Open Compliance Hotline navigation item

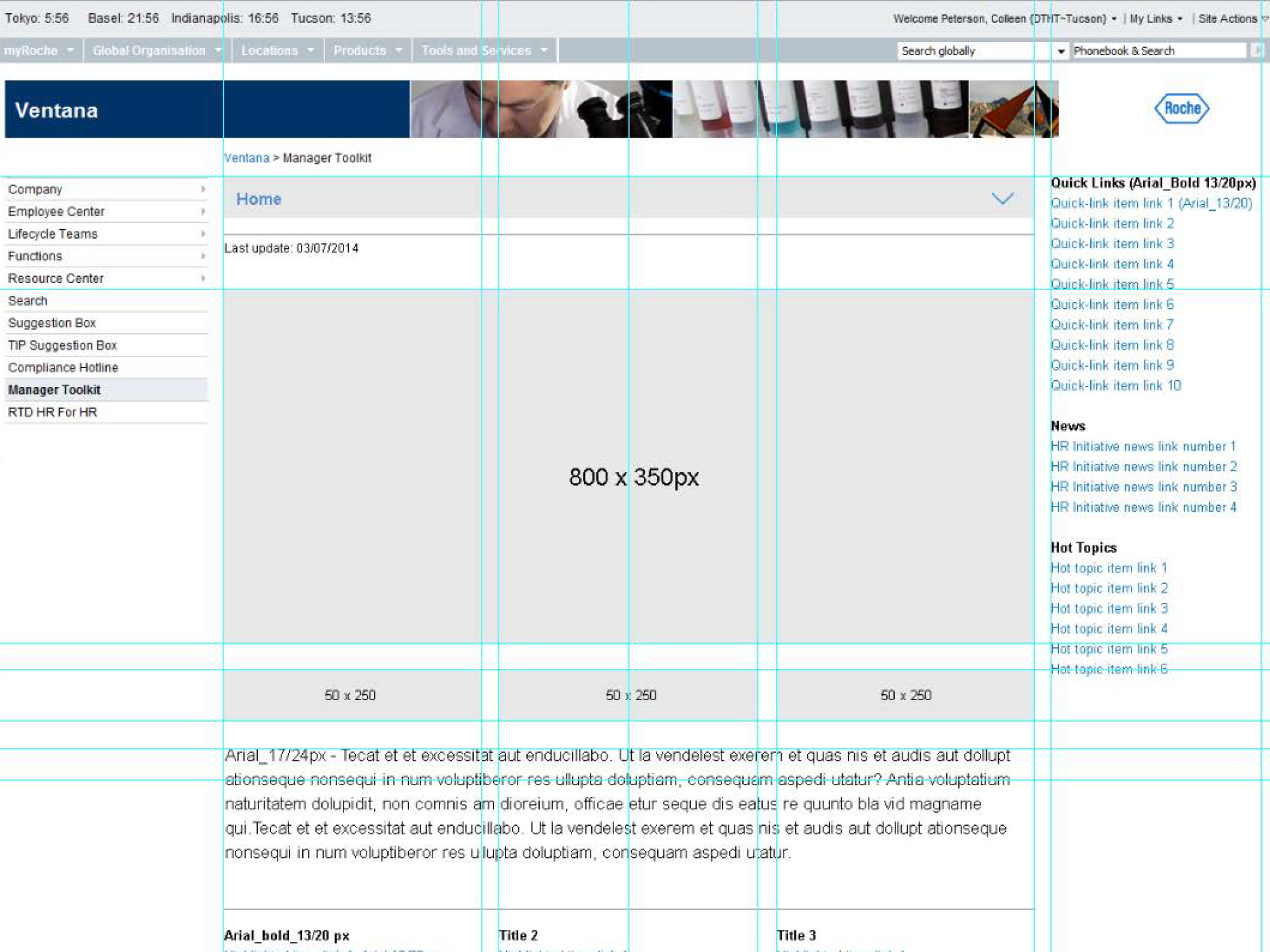click(x=106, y=367)
